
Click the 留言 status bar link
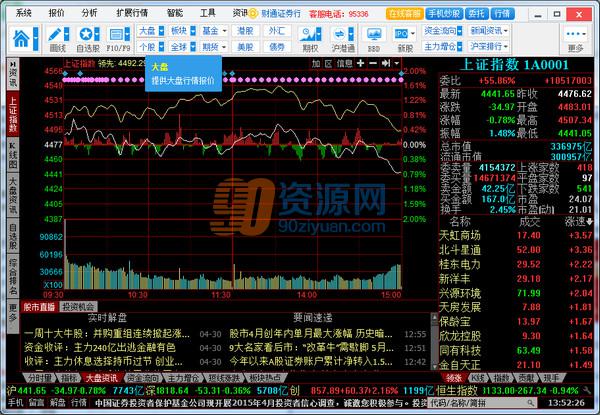36,403
